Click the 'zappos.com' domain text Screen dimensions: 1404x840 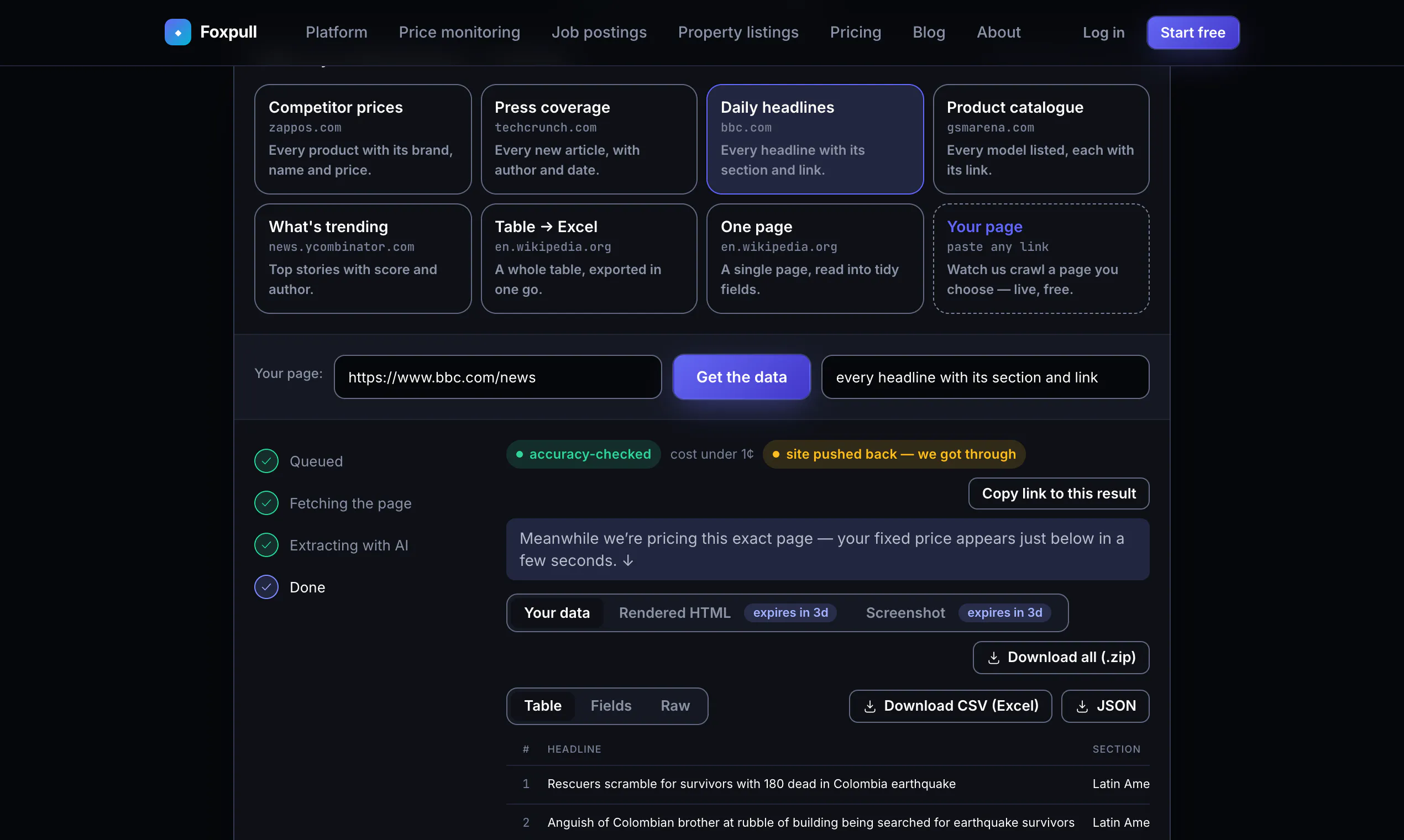click(305, 128)
